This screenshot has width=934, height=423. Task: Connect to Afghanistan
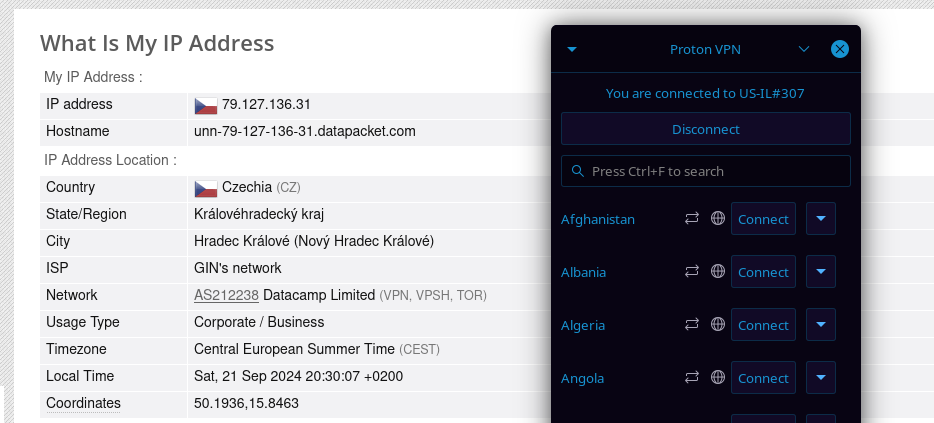(x=763, y=219)
